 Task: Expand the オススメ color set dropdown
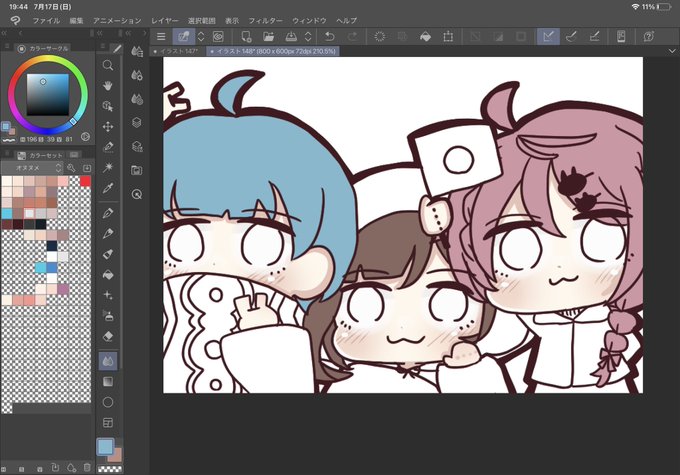32,167
